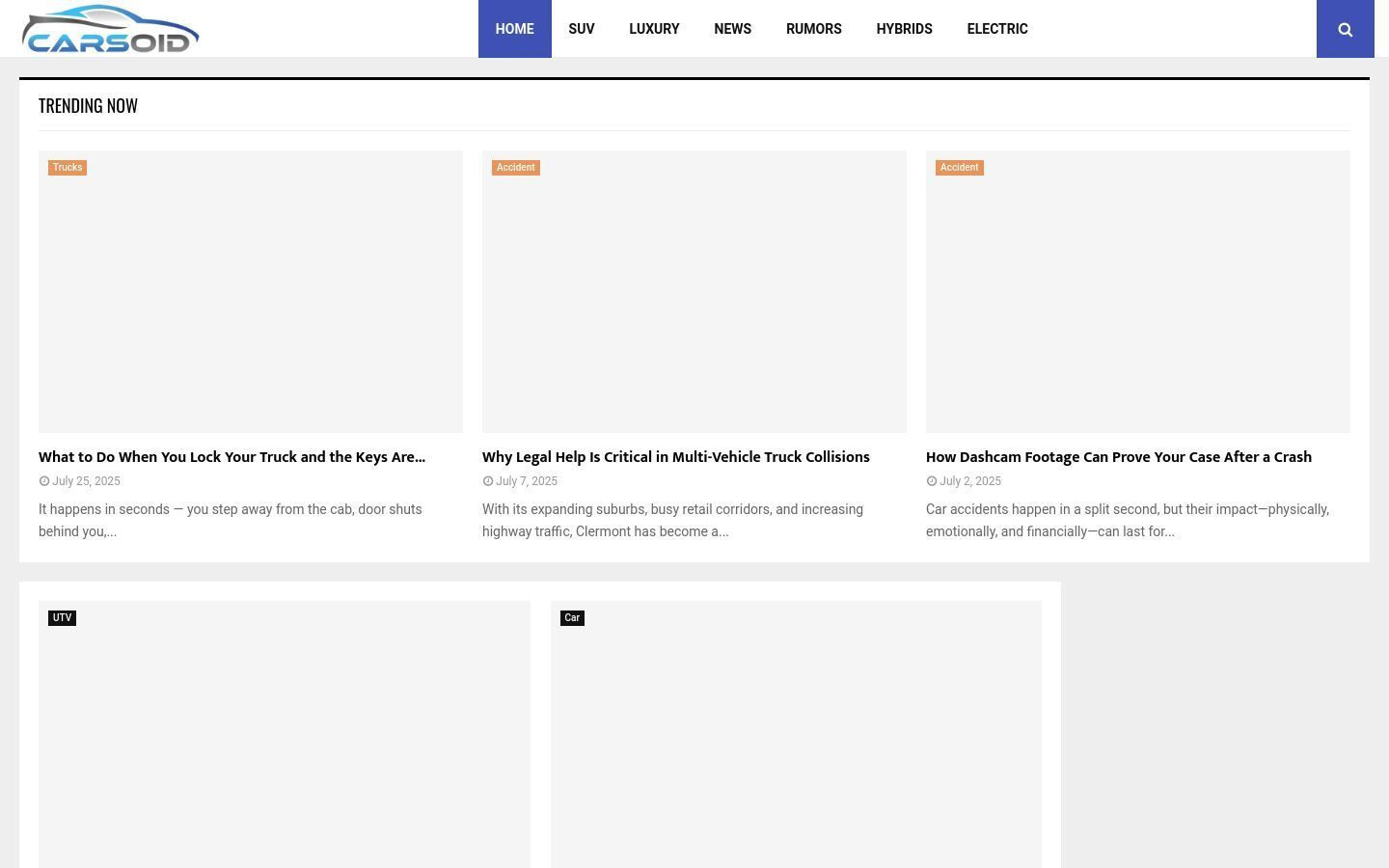Viewport: 1389px width, 868px height.
Task: Go to the Home menu item
Action: pos(514,29)
